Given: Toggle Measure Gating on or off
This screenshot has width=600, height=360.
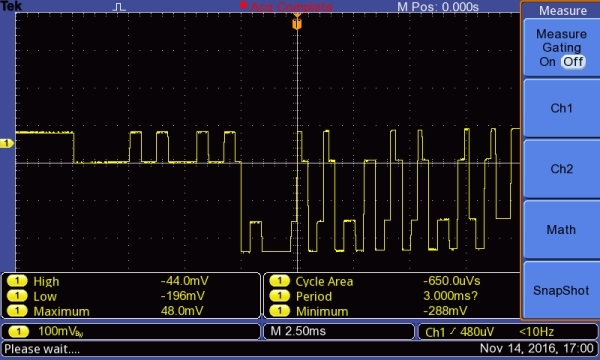Looking at the screenshot, I should [x=561, y=48].
